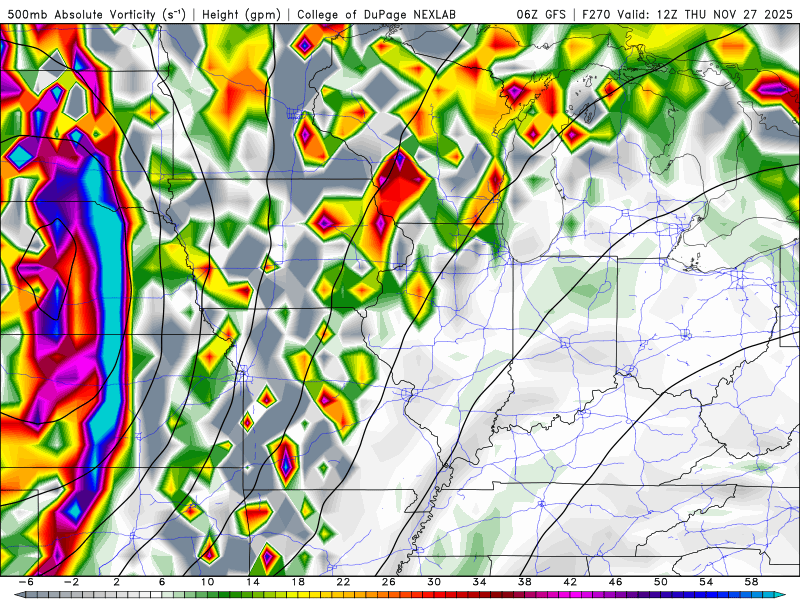This screenshot has height=600, width=800.
Task: Click the 'F270' forecast hour text
Action: coord(596,14)
